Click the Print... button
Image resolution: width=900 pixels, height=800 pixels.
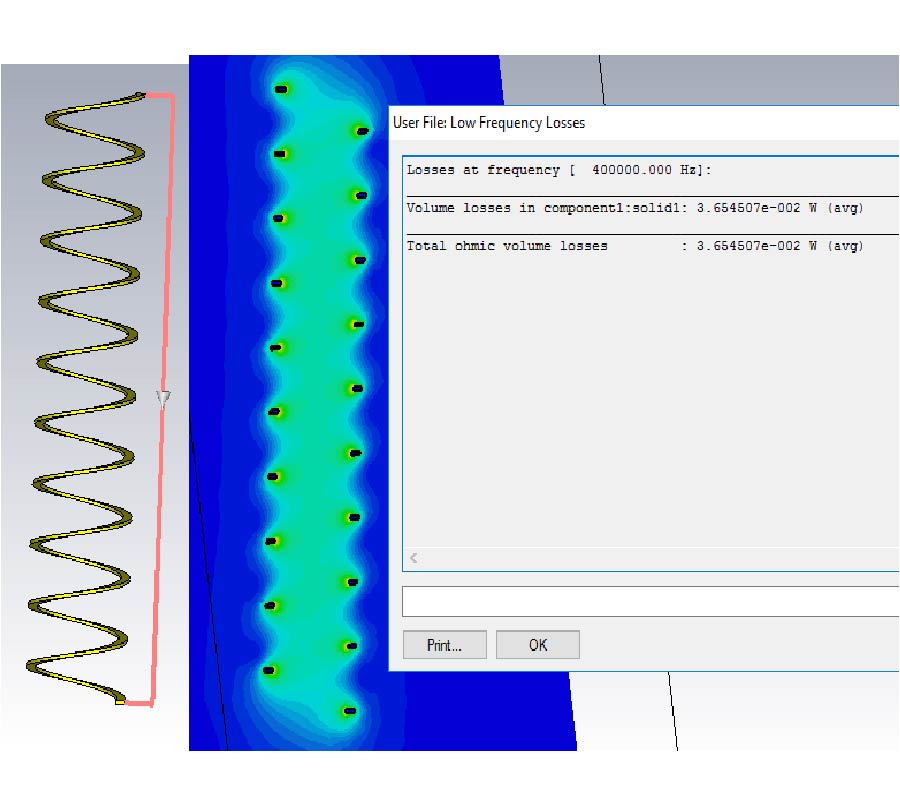click(x=444, y=645)
